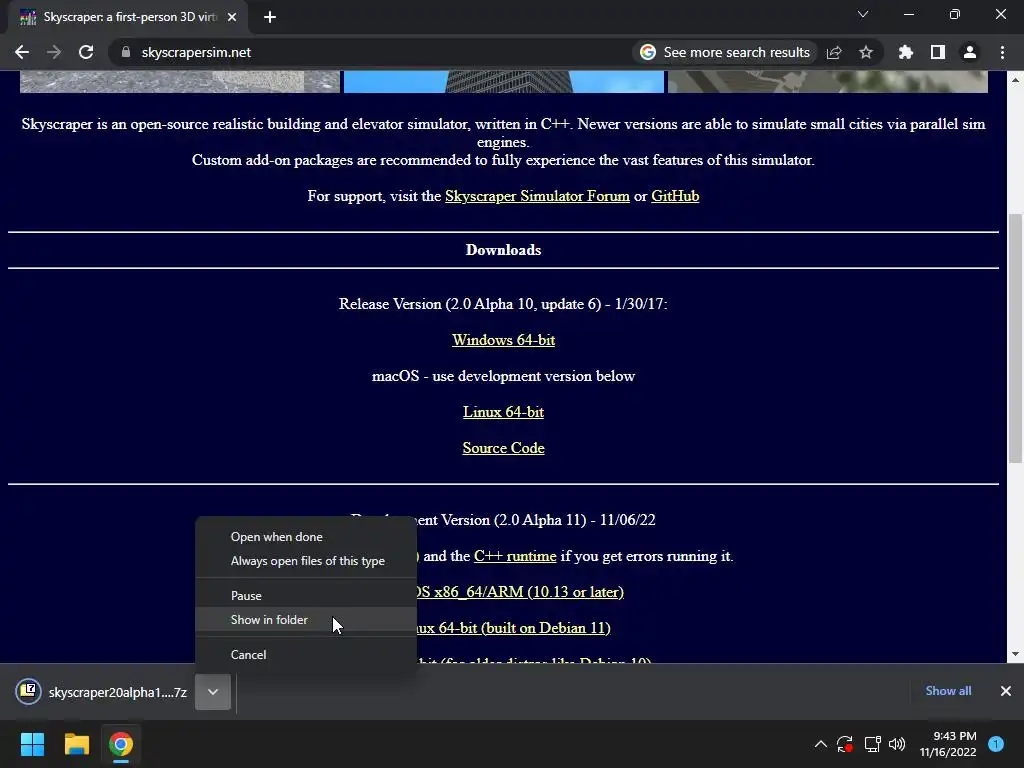Cancel the download from the menu
This screenshot has width=1024, height=768.
306,654
